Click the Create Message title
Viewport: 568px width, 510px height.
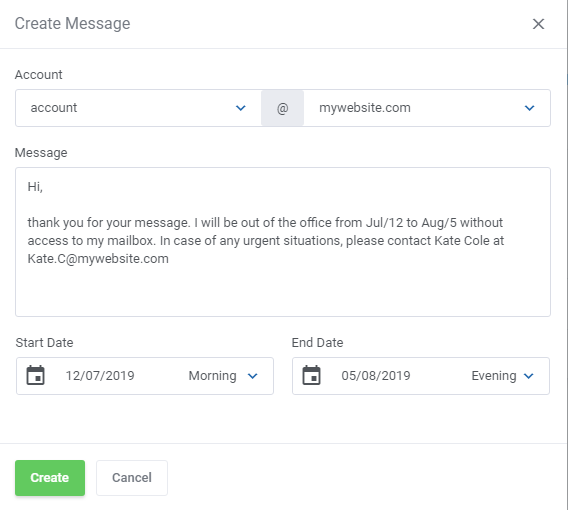(x=72, y=24)
